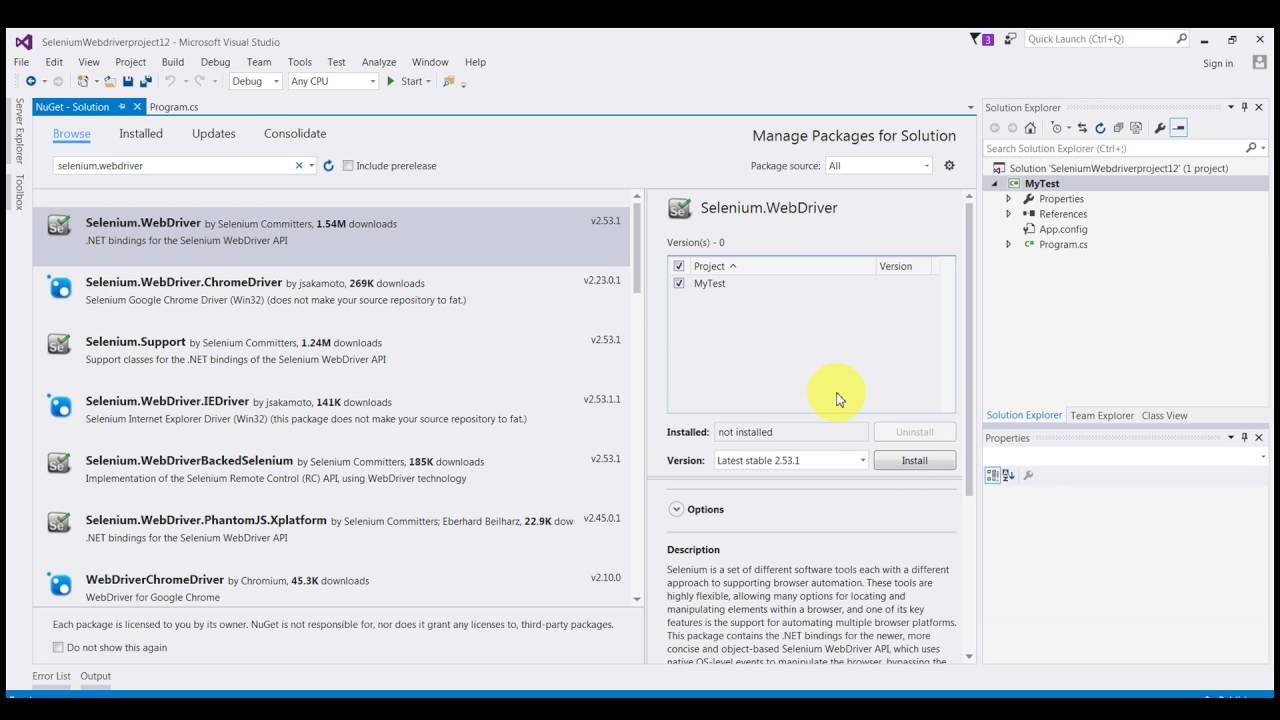Screen dimensions: 1280x720
Task: Open the Any CPU platform dropdown
Action: tap(333, 81)
